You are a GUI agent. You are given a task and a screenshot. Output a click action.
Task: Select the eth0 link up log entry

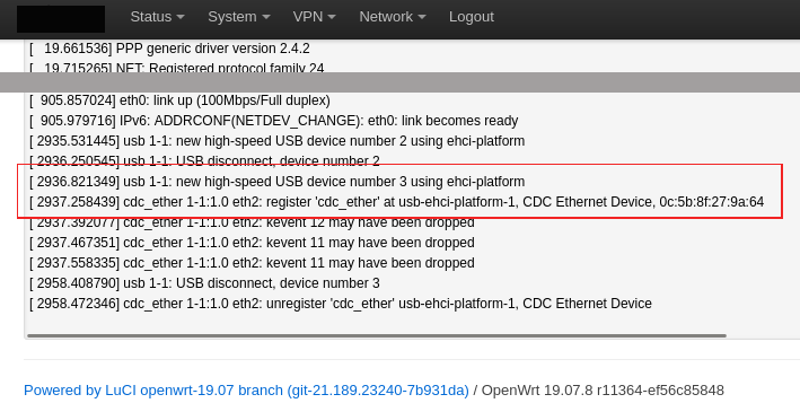(180, 101)
